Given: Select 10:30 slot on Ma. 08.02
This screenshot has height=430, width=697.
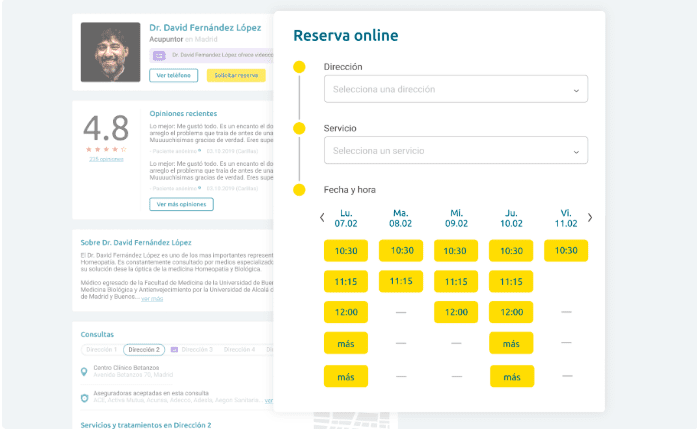Looking at the screenshot, I should pos(401,251).
